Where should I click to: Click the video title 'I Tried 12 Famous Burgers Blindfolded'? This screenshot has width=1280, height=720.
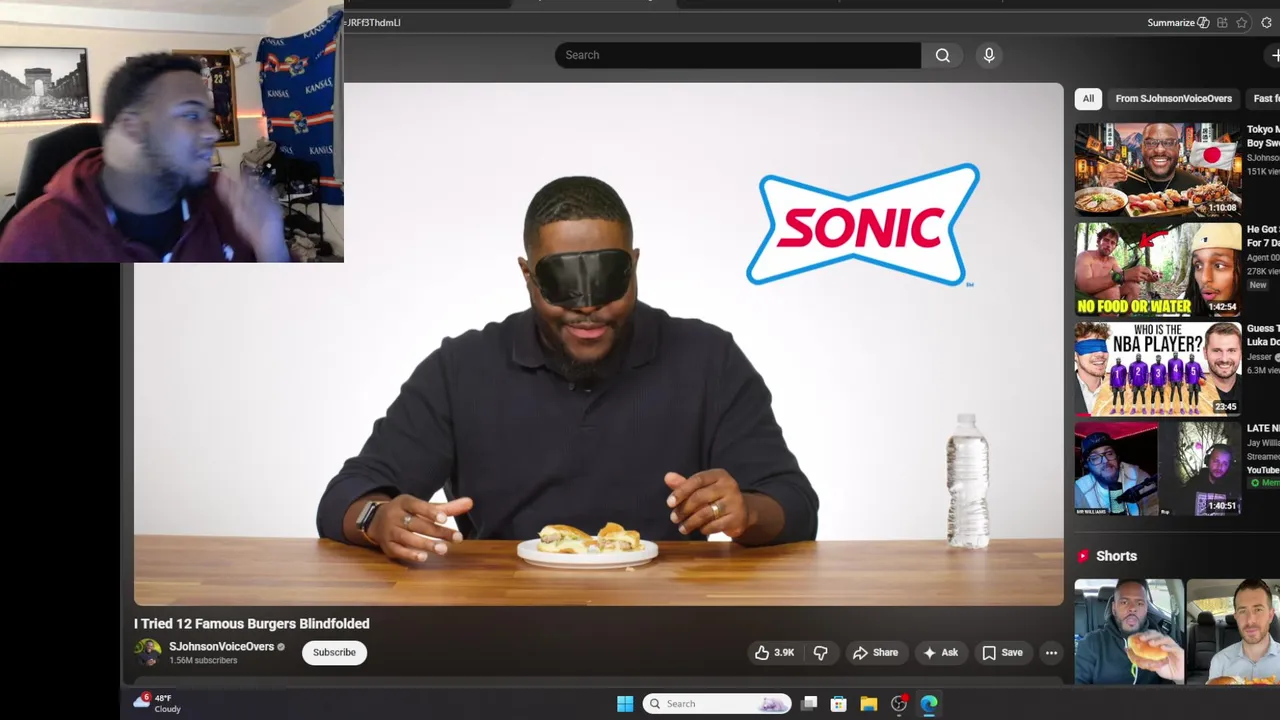pyautogui.click(x=252, y=623)
